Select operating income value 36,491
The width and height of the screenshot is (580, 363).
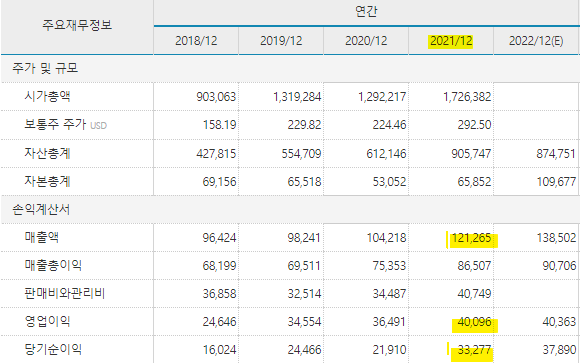389,322
